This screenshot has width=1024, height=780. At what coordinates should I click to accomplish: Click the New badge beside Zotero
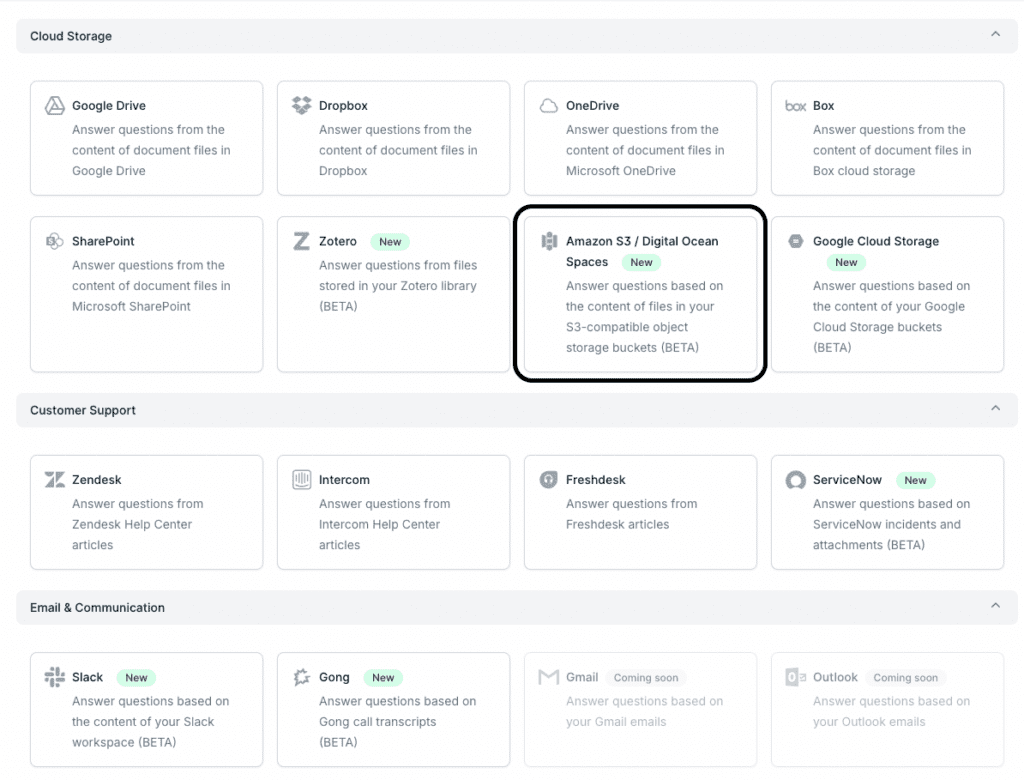click(390, 242)
